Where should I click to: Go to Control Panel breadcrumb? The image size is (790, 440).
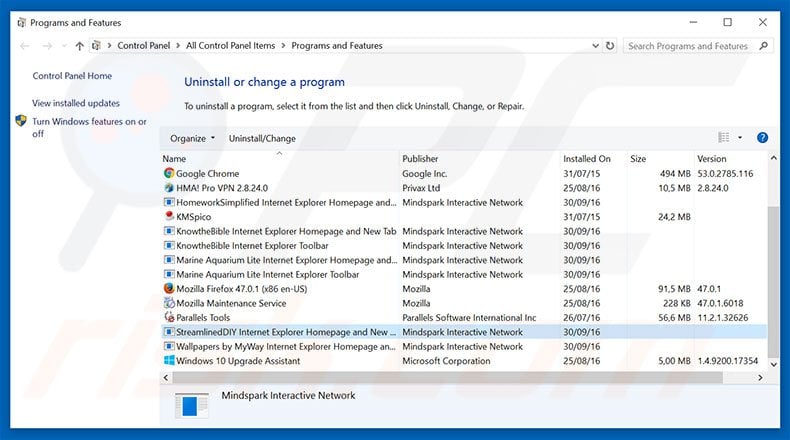(144, 45)
